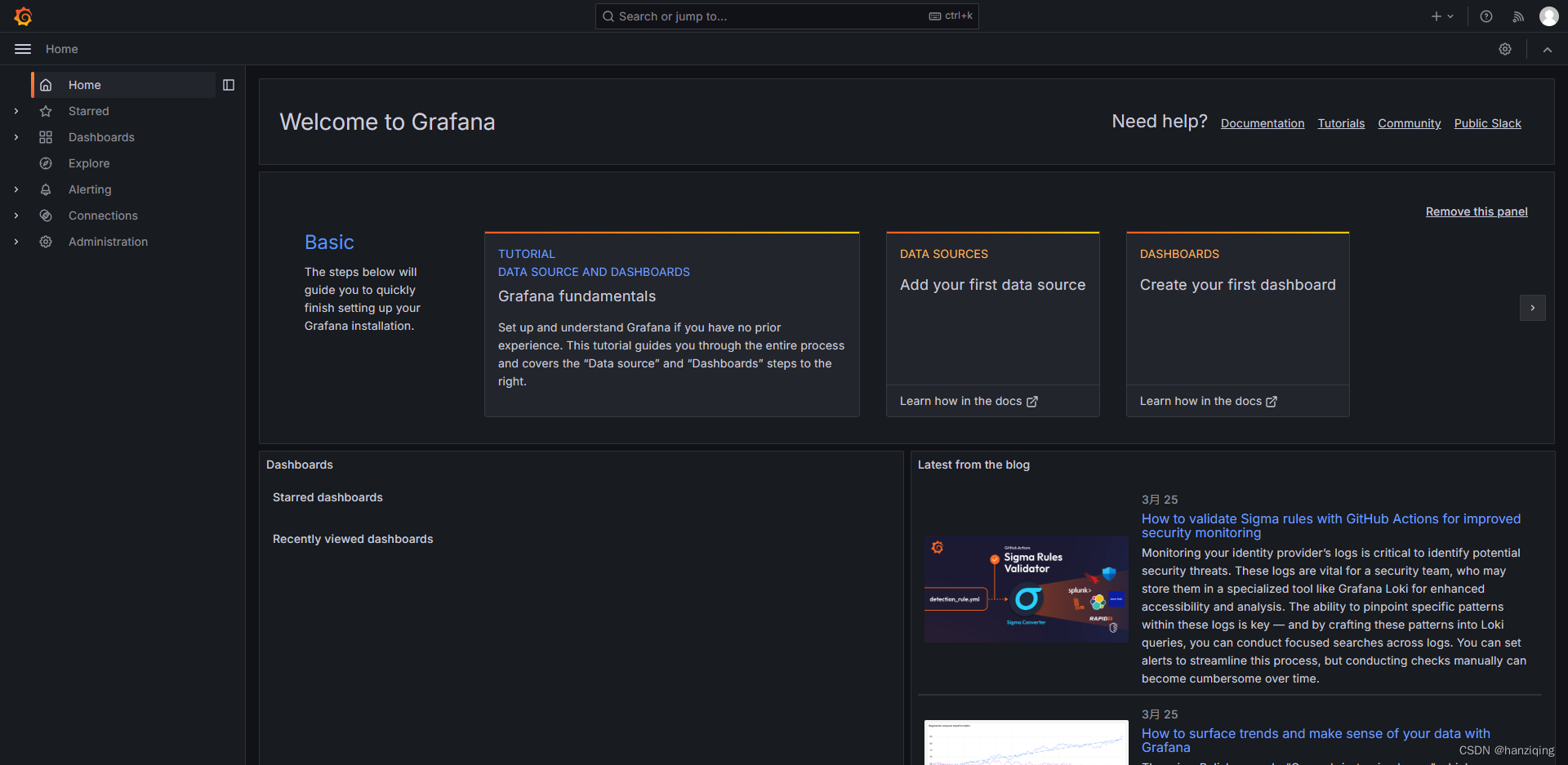
Task: Select Home in the sidebar menu
Action: (123, 85)
